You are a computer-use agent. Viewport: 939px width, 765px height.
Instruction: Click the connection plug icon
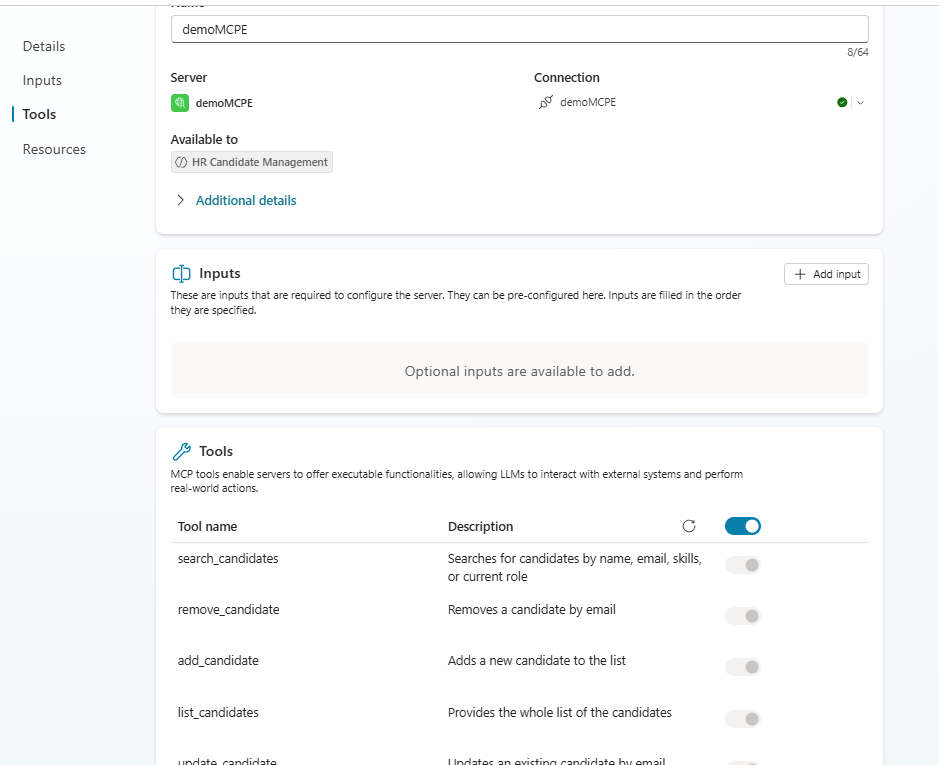(x=545, y=102)
